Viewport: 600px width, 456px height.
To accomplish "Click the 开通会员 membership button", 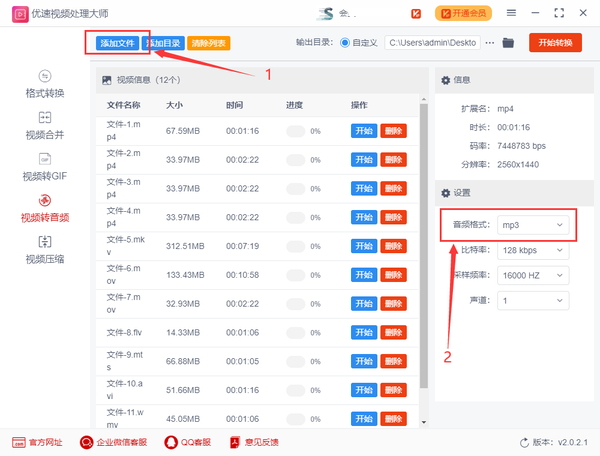I will pyautogui.click(x=463, y=13).
